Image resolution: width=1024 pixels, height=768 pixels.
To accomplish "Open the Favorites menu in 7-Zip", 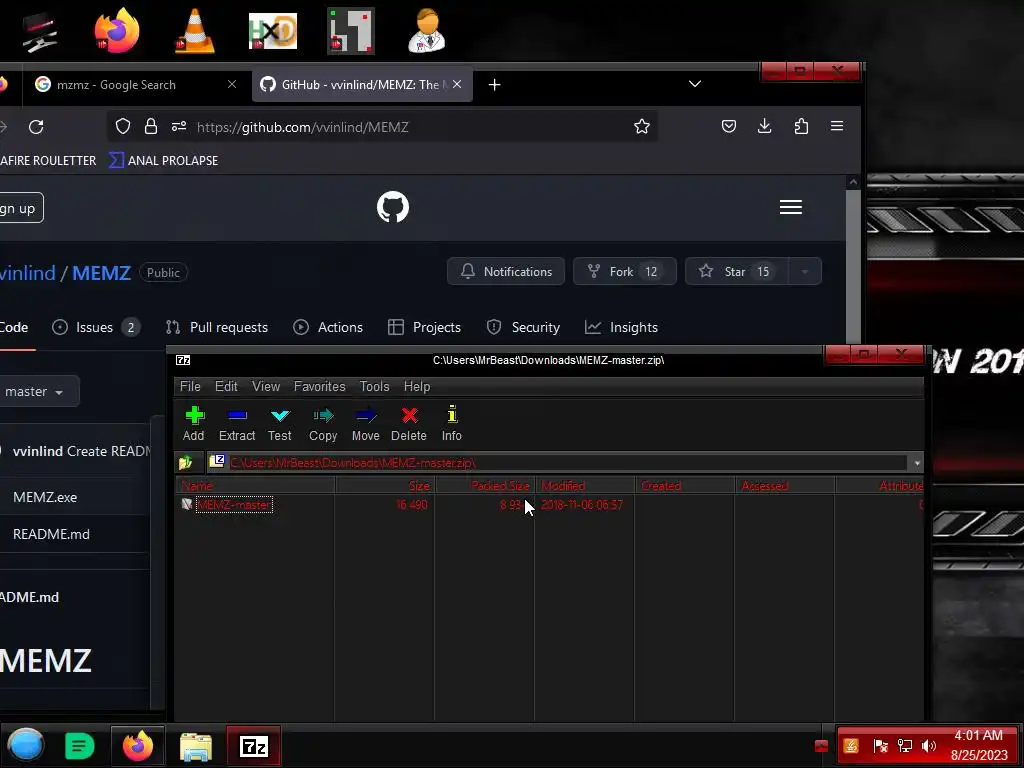I will [x=319, y=387].
